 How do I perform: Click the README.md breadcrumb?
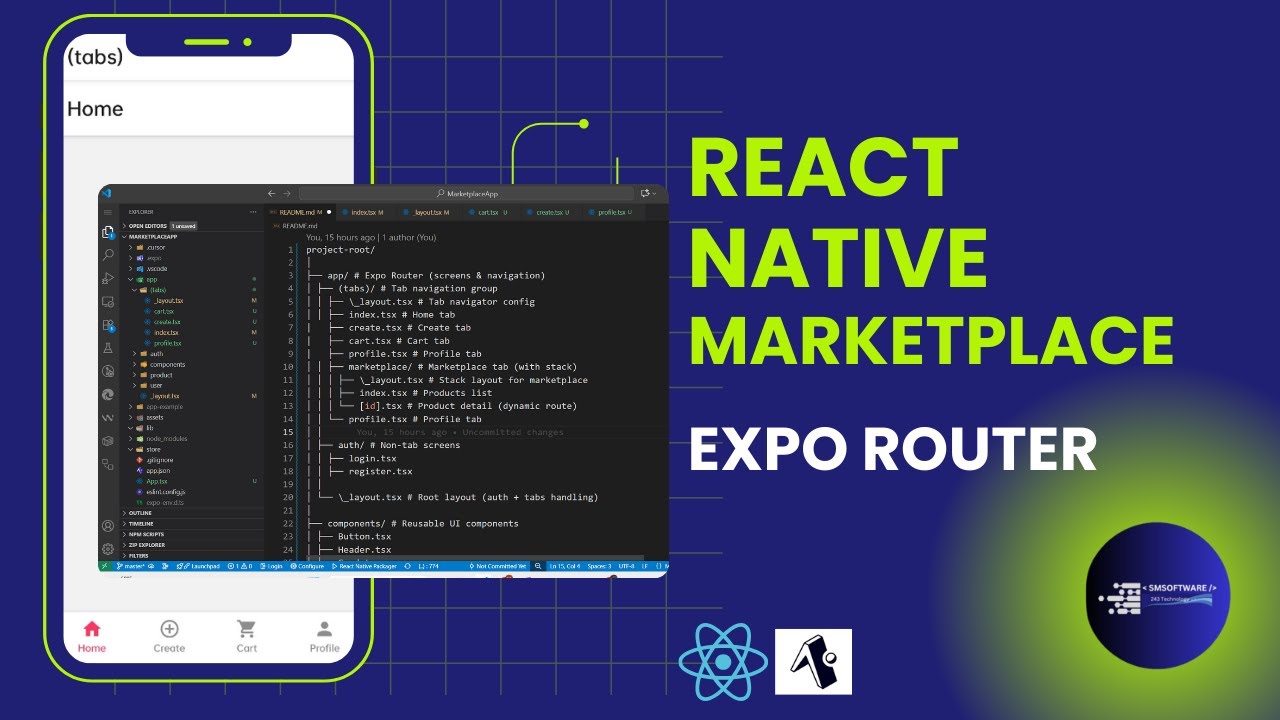pyautogui.click(x=294, y=226)
